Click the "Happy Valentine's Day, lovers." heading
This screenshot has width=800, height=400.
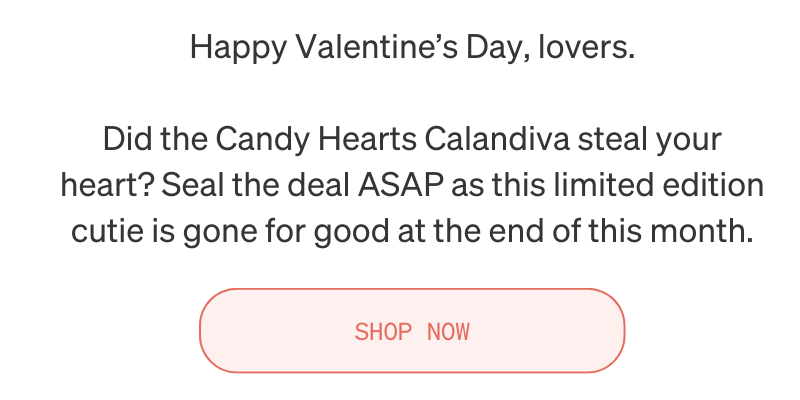point(412,48)
